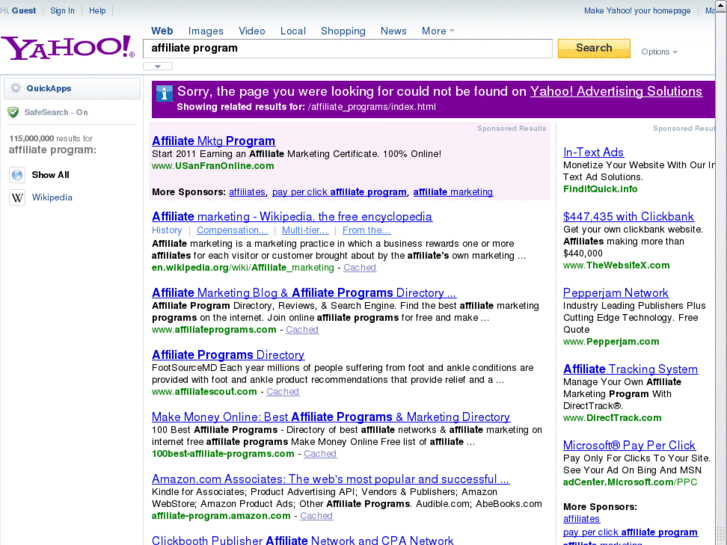Image resolution: width=727 pixels, height=545 pixels.
Task: Switch to the Images search tab
Action: pyautogui.click(x=205, y=31)
